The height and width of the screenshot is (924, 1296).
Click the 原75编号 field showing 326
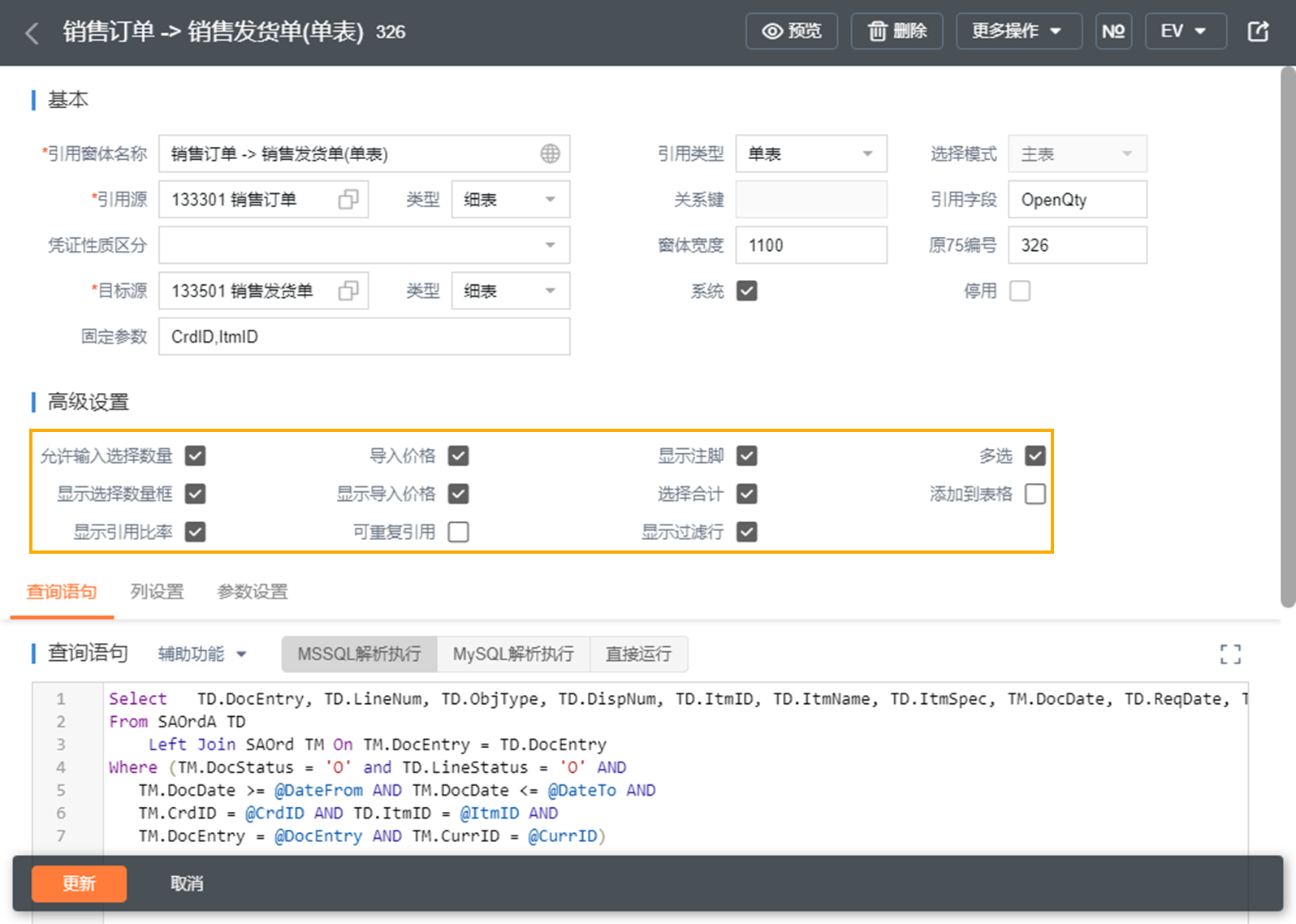click(x=1078, y=245)
